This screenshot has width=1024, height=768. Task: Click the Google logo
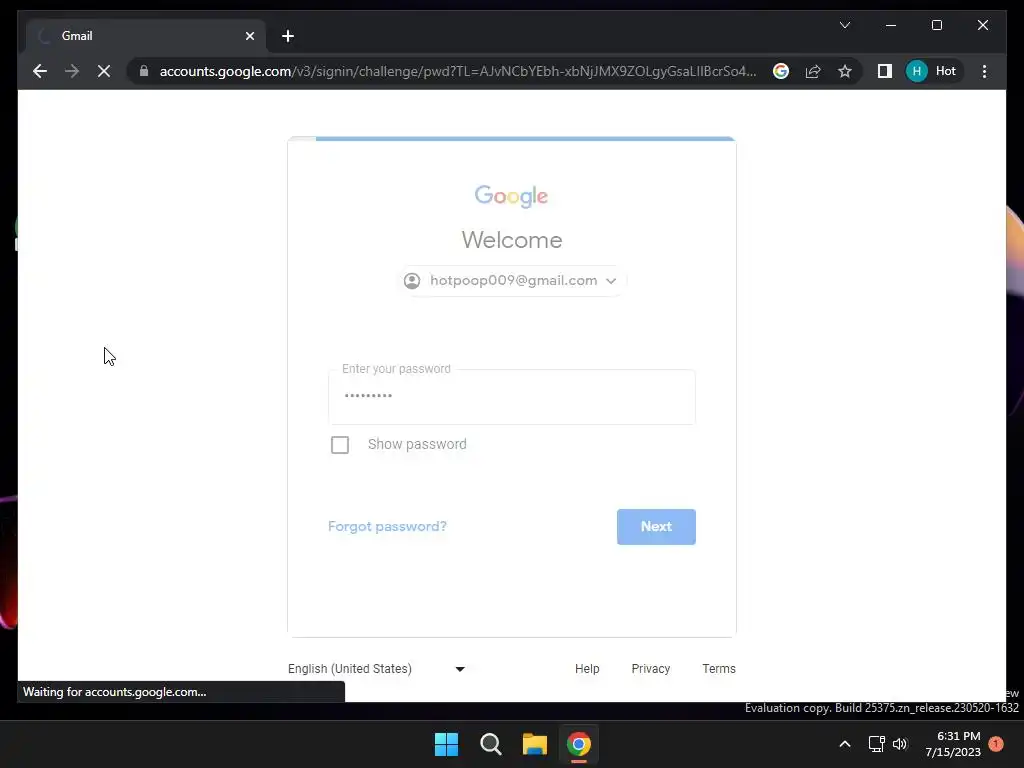511,196
